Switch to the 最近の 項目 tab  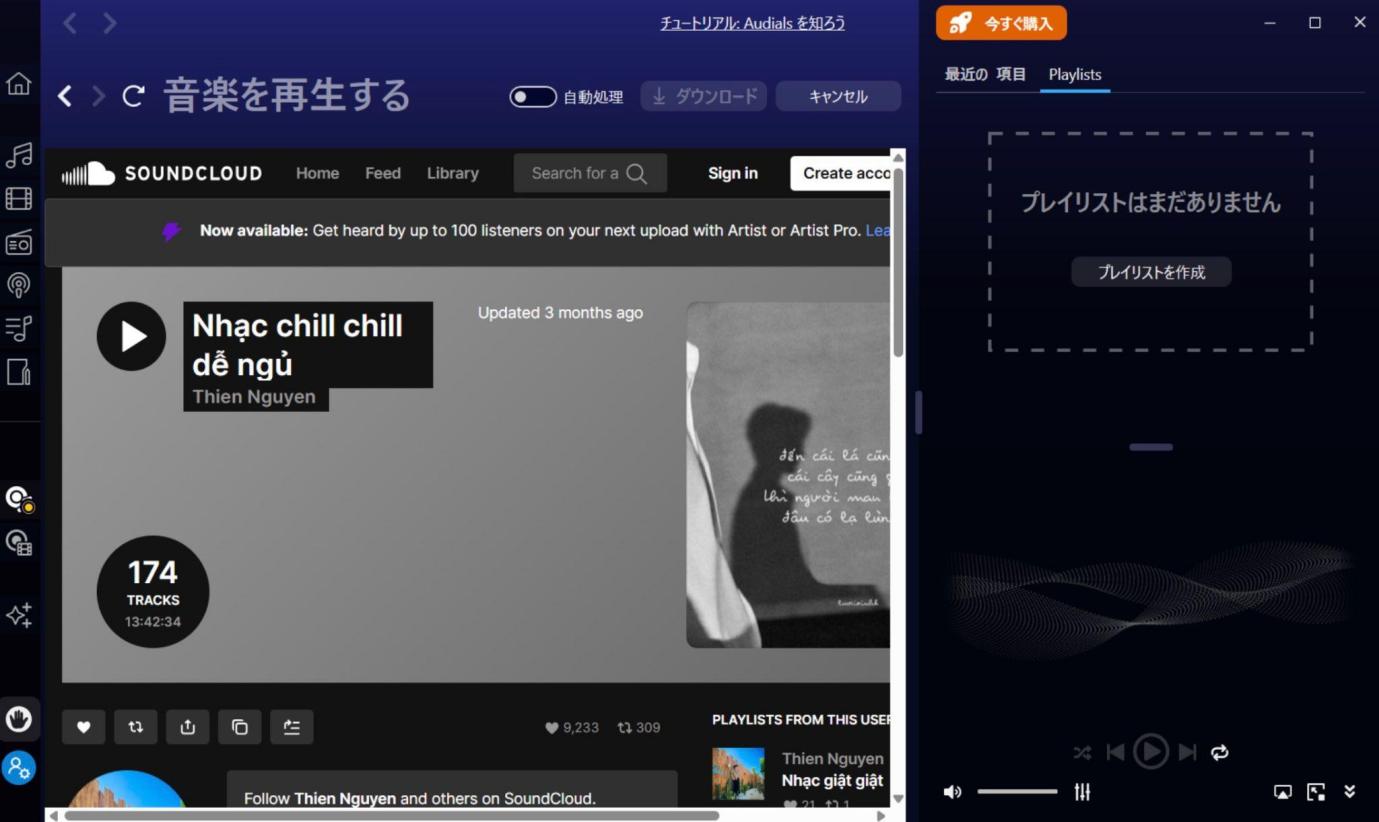(x=986, y=74)
